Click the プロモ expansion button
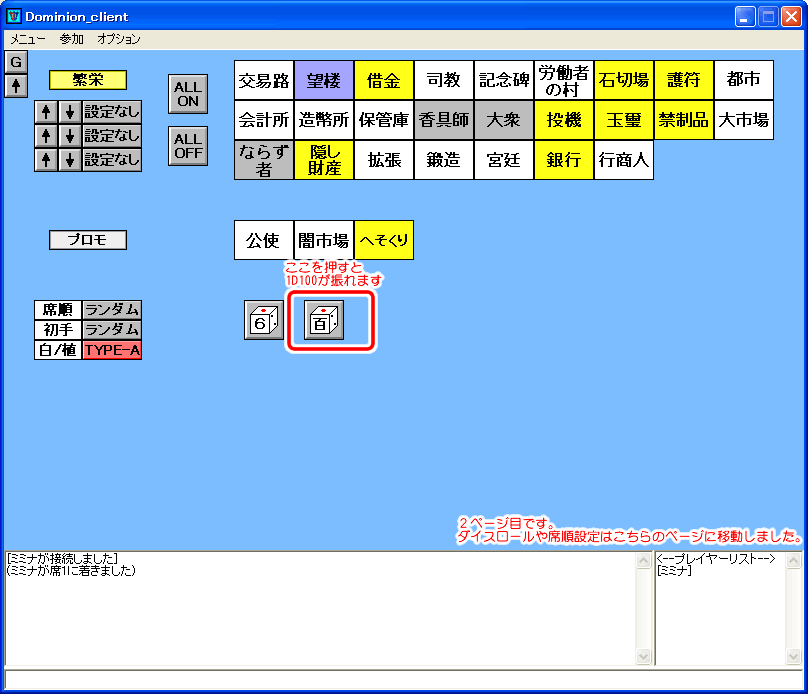 (88, 240)
